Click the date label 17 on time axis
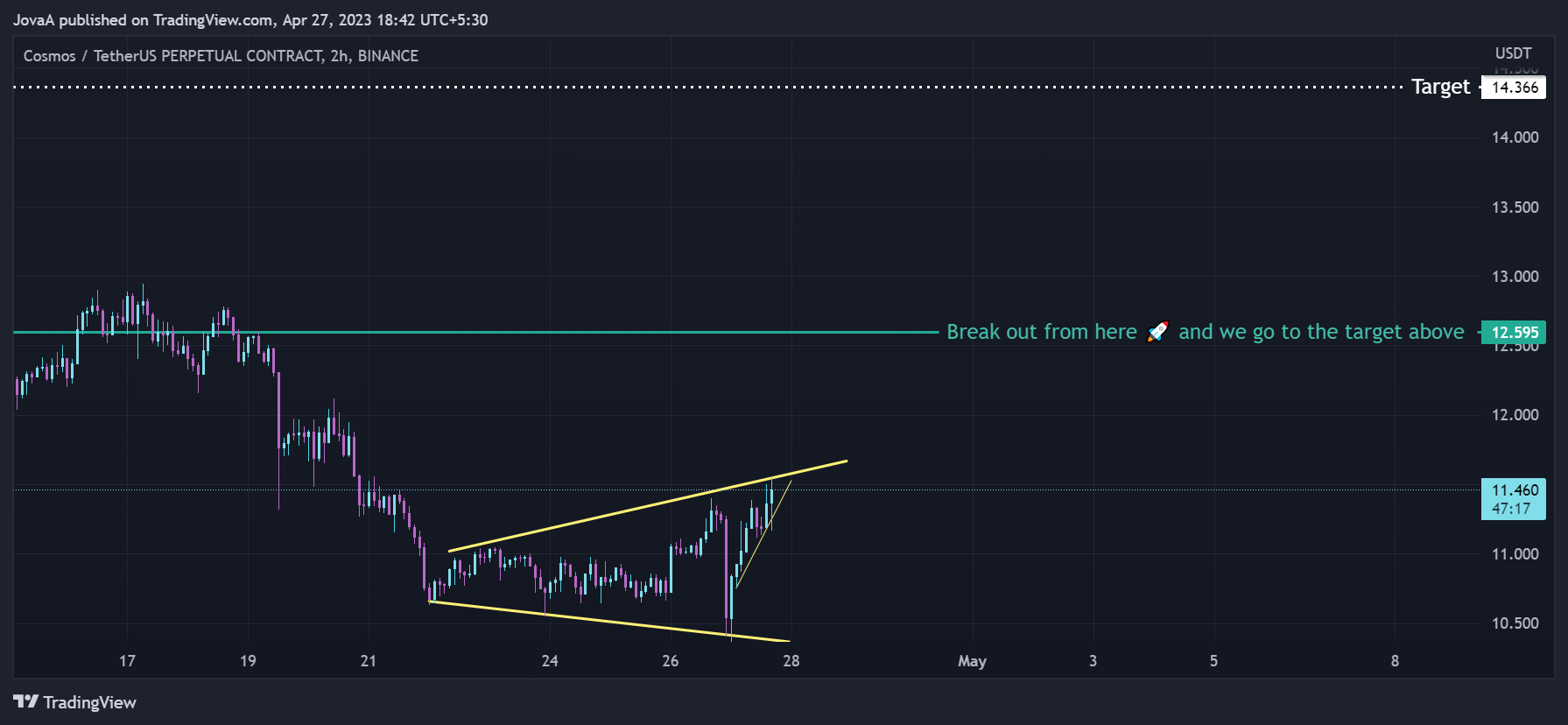 (128, 661)
